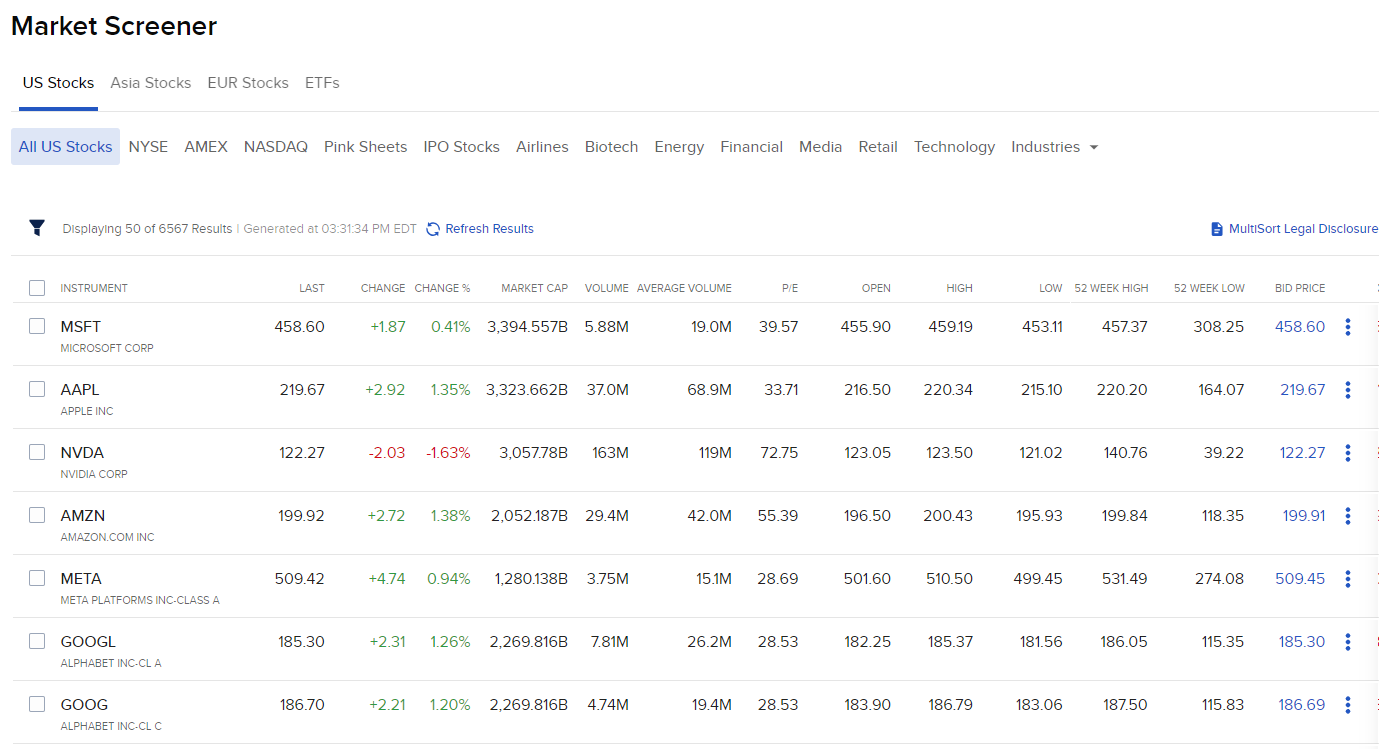Click the document icon beside MultiSort Legal Disclosure
Viewport: 1386px width, 749px height.
(x=1215, y=228)
